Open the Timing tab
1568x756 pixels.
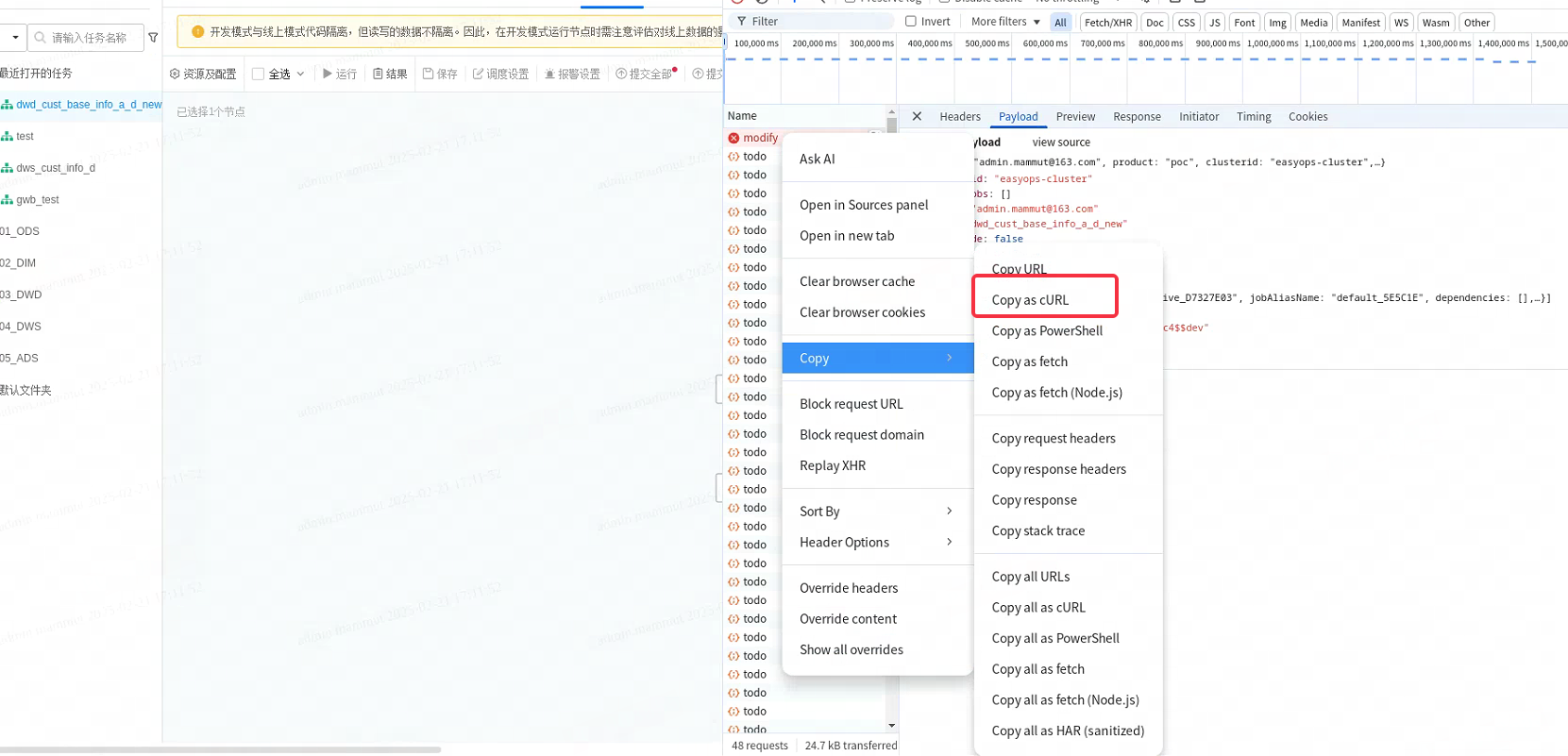[x=1254, y=117]
